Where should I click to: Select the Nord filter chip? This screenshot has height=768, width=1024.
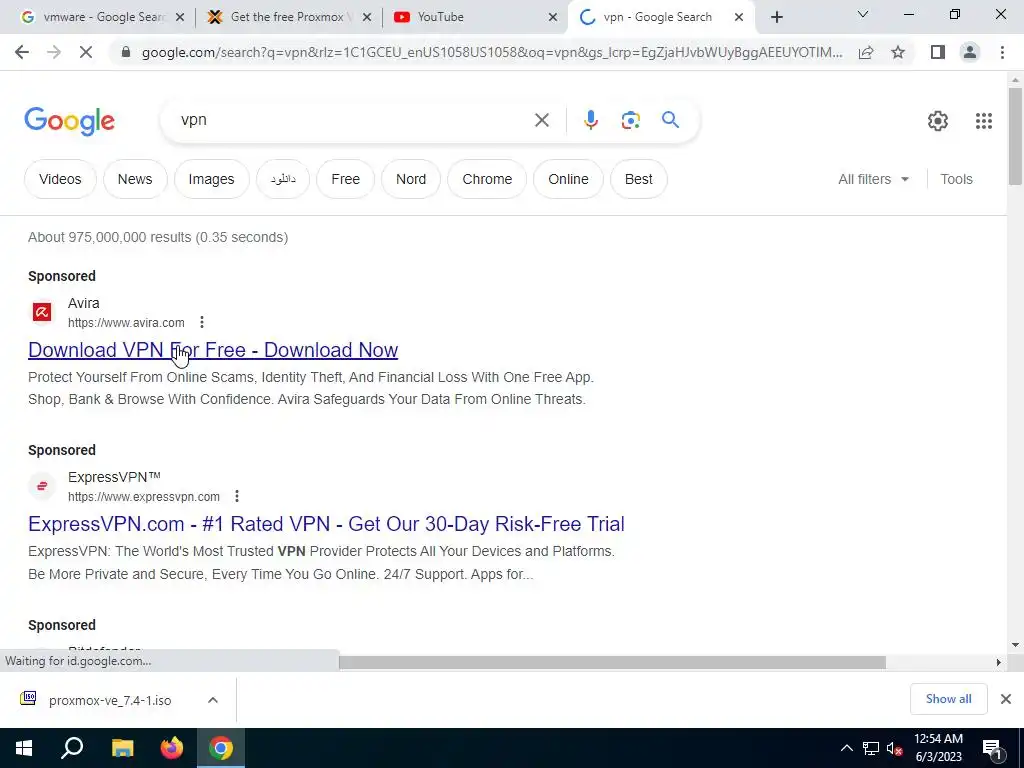411,179
